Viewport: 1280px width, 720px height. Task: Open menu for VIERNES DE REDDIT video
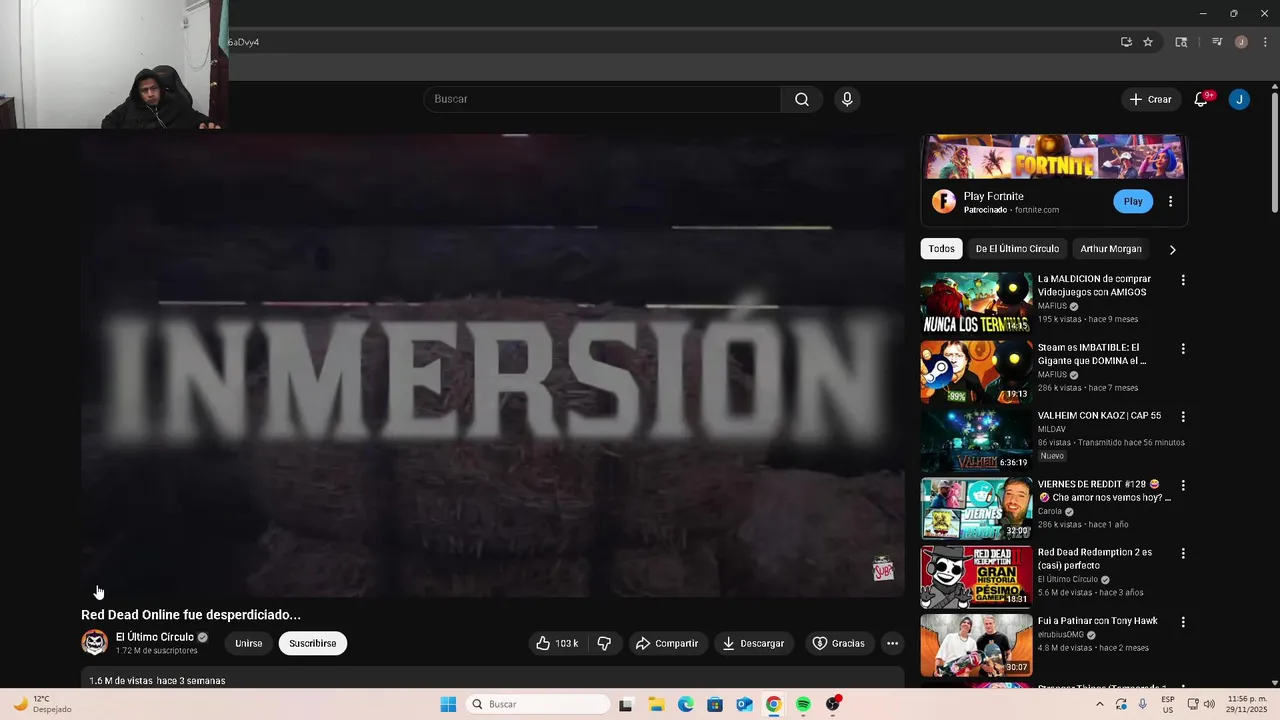(1183, 485)
